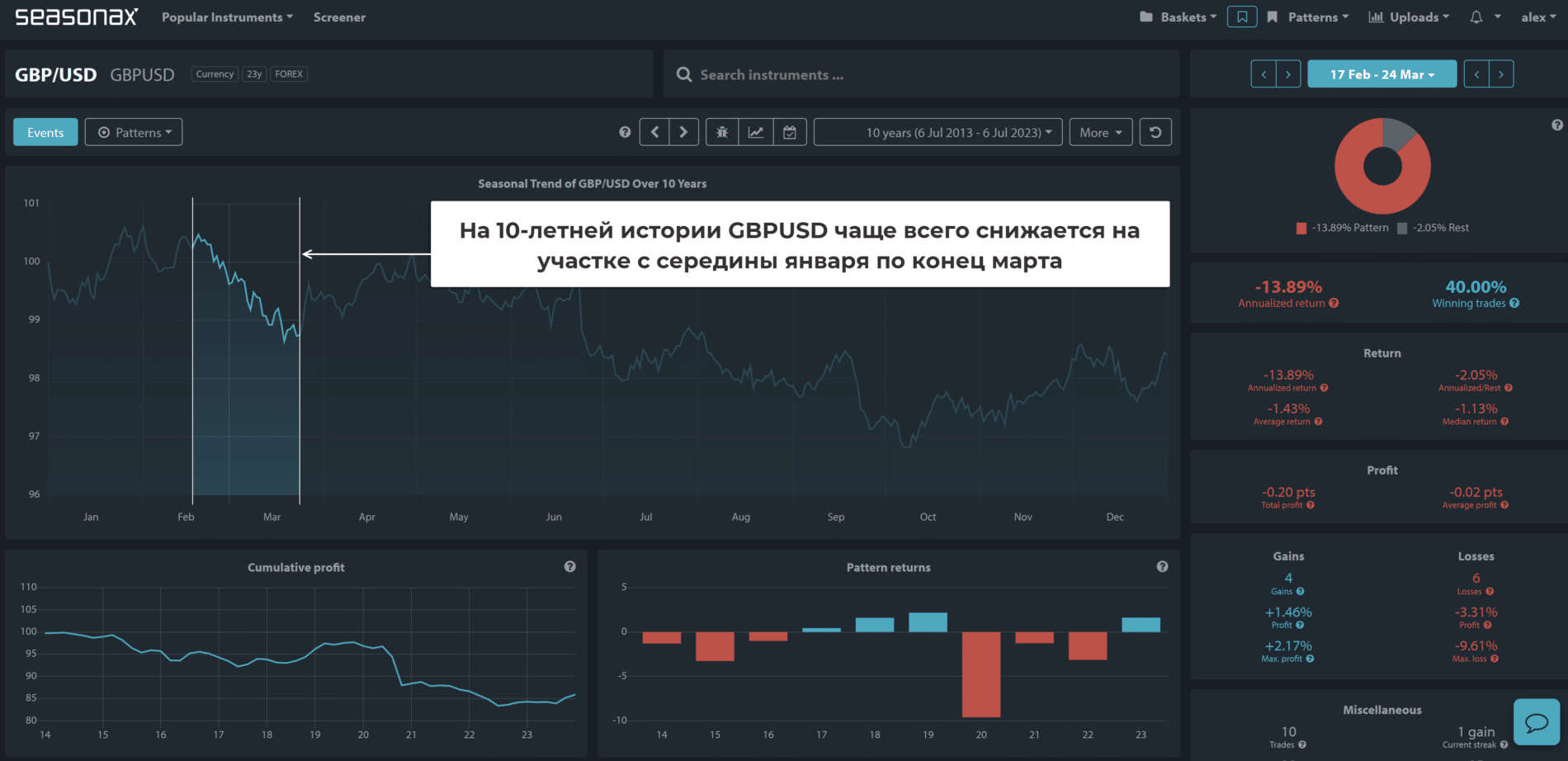1568x761 pixels.
Task: Open the Patterns button below GBP/USD
Action: pos(134,132)
